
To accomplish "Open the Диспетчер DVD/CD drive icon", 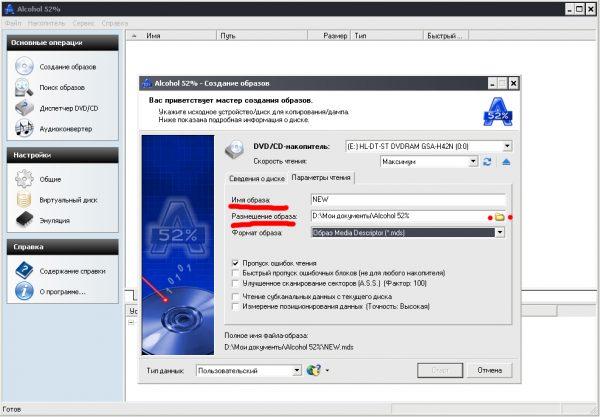I will pyautogui.click(x=24, y=108).
